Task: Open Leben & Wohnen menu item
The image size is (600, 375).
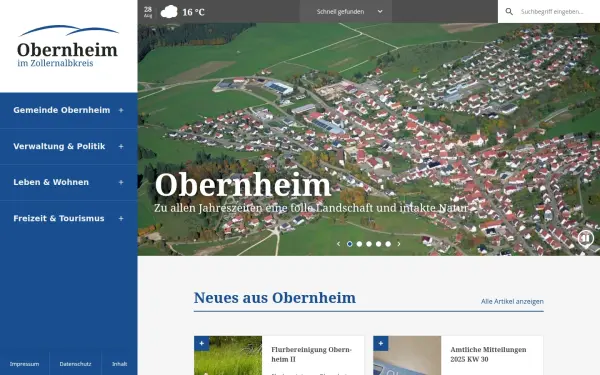Action: [x=51, y=183]
